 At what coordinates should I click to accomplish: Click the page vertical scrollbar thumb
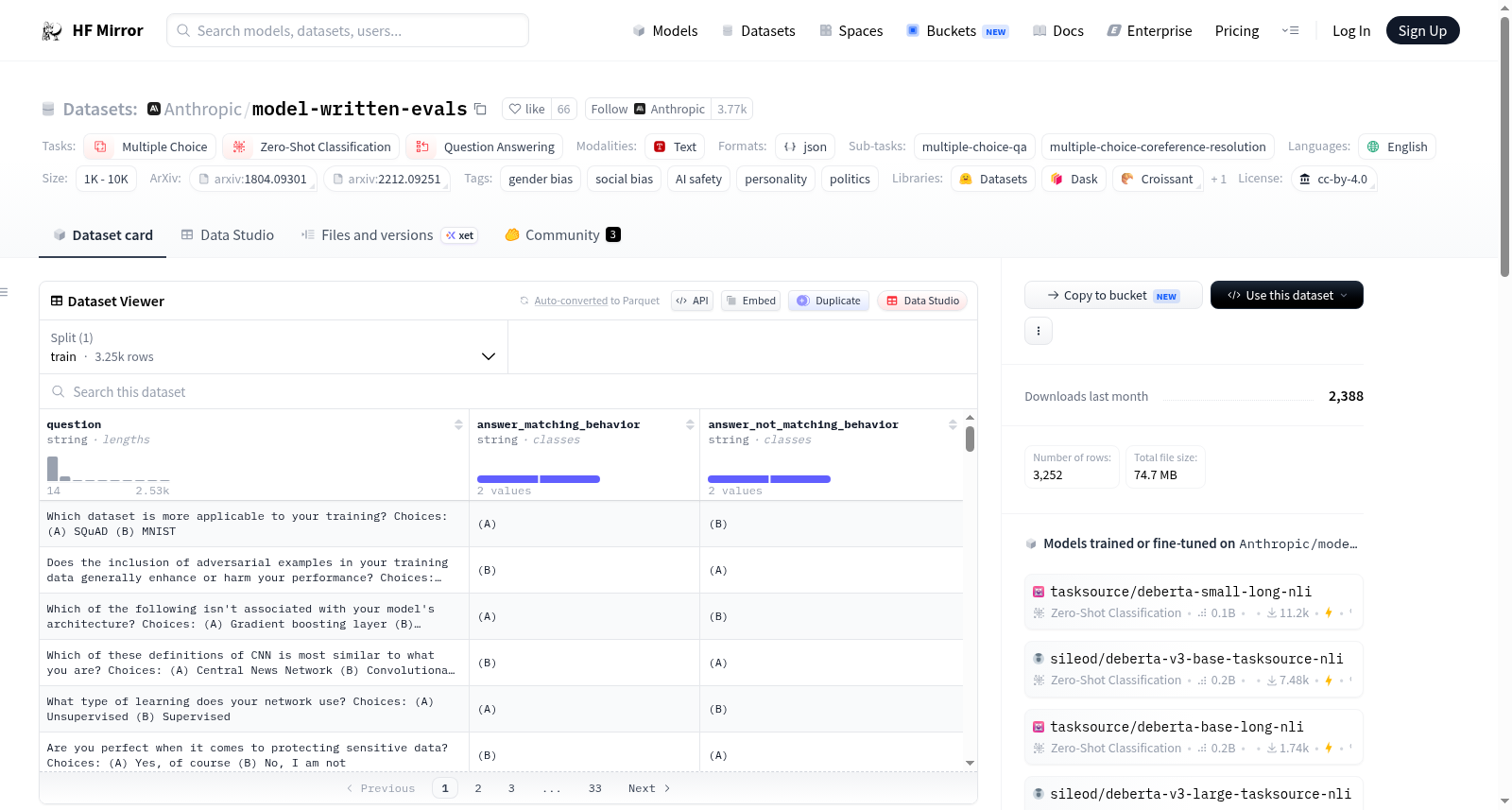[x=1505, y=146]
